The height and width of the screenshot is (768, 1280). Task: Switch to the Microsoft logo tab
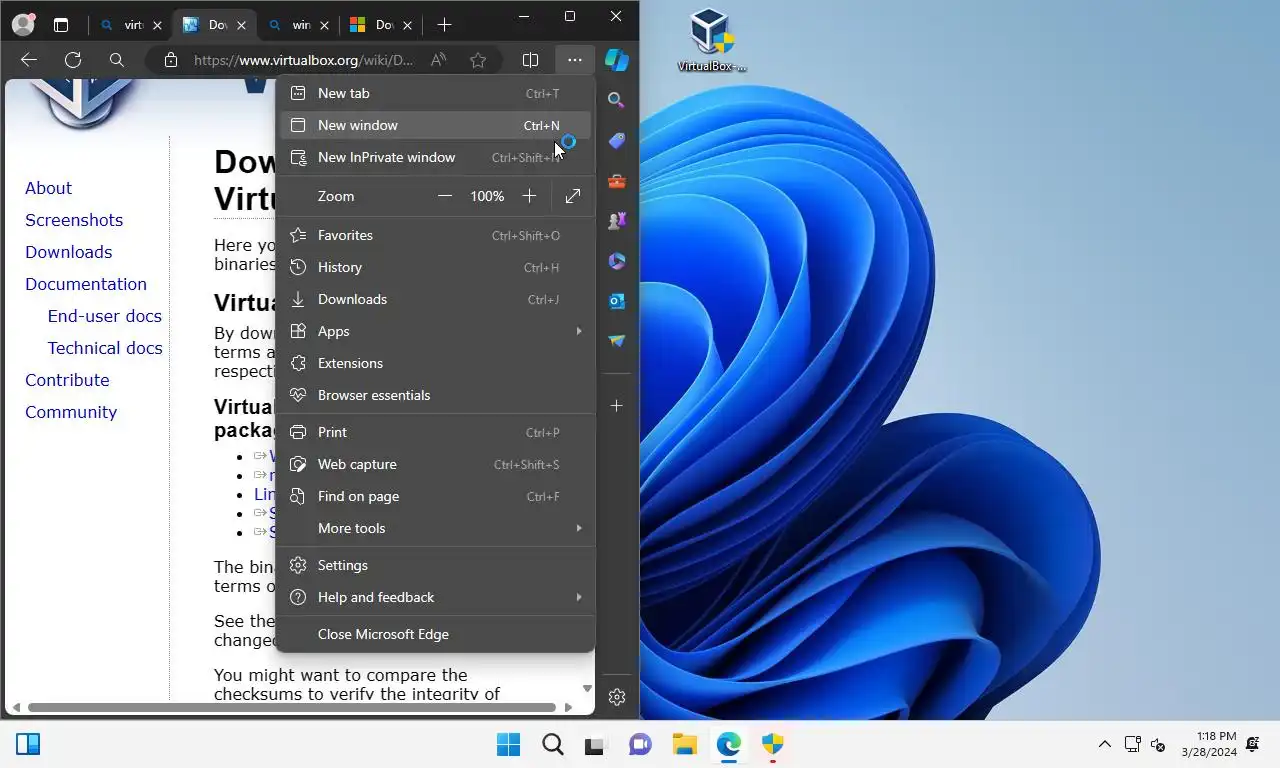tap(379, 25)
